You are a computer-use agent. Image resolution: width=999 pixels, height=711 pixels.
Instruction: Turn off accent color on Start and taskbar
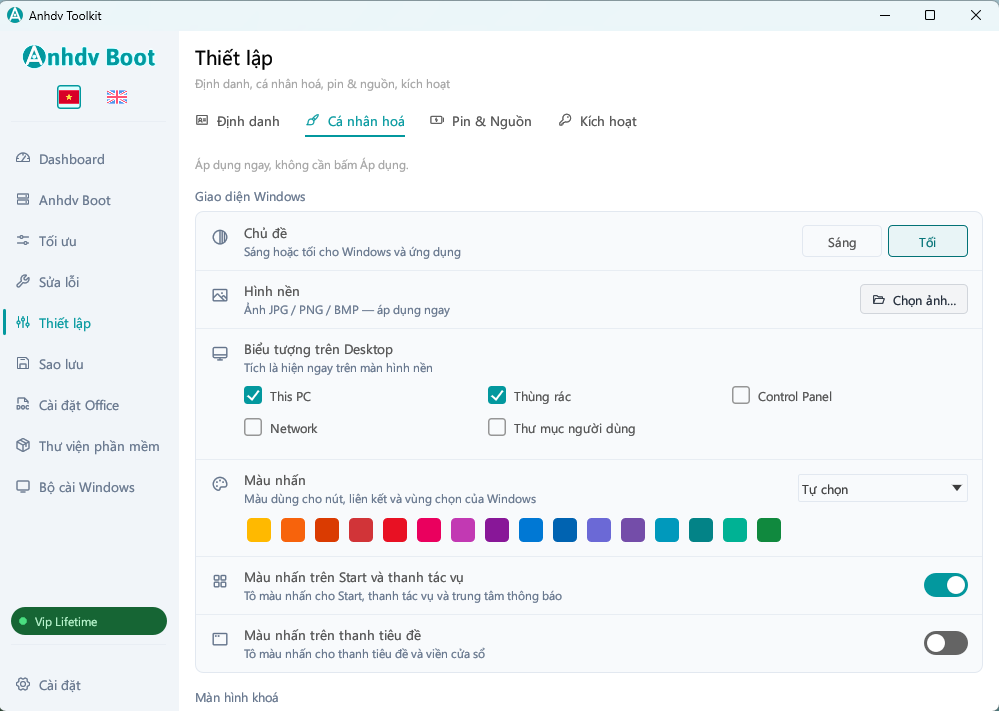(945, 585)
